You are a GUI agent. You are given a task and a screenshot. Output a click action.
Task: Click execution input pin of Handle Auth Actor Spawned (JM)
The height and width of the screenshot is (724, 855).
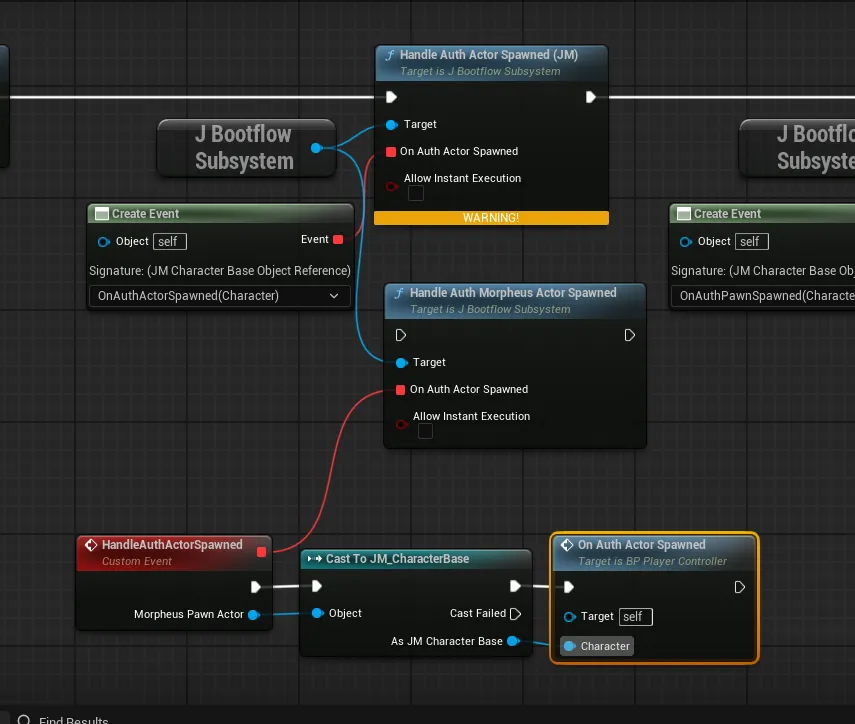tap(391, 97)
